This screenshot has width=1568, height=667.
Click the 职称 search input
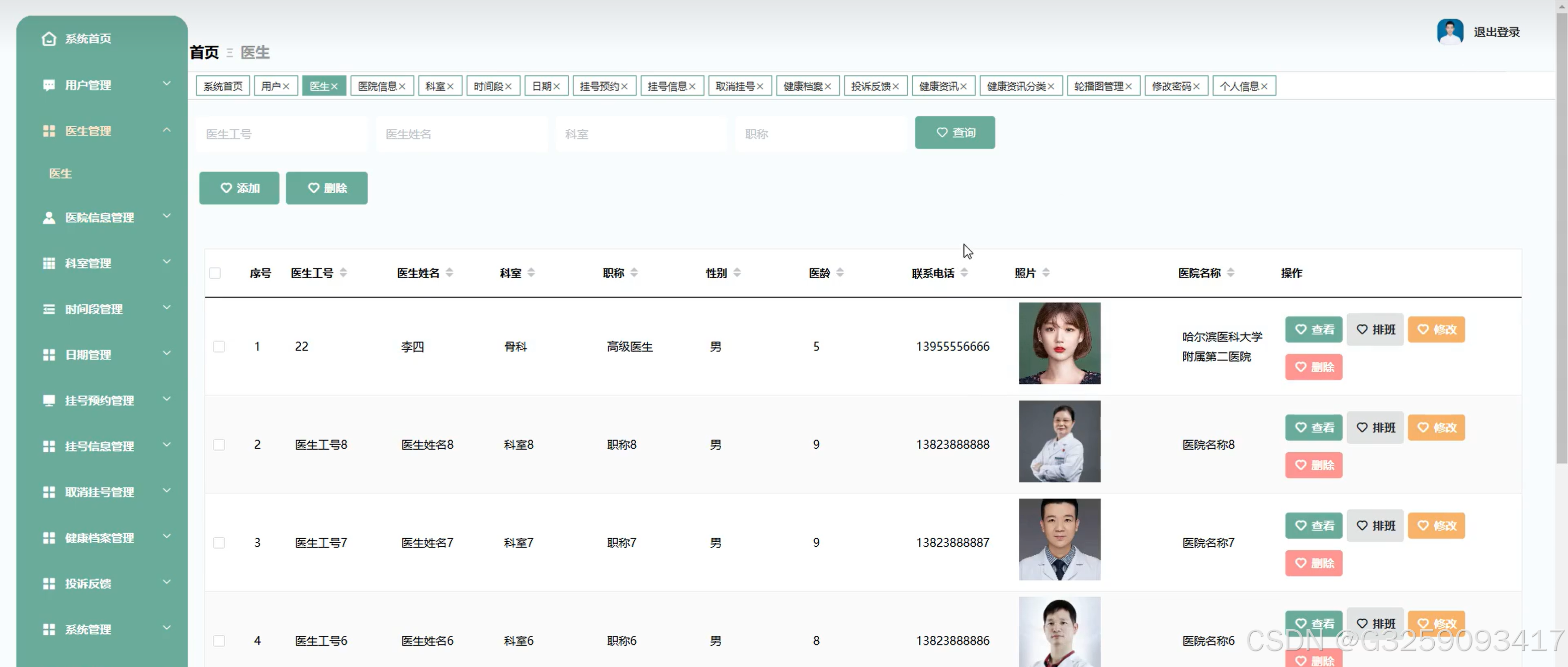pyautogui.click(x=821, y=134)
